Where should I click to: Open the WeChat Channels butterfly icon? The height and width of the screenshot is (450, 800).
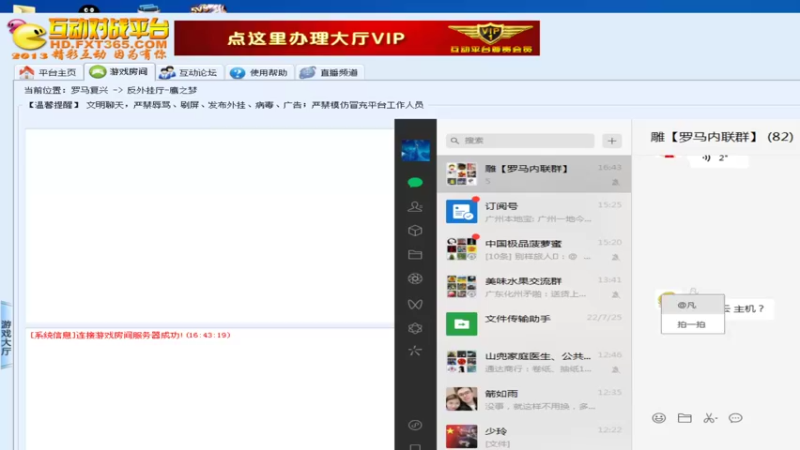pos(415,304)
